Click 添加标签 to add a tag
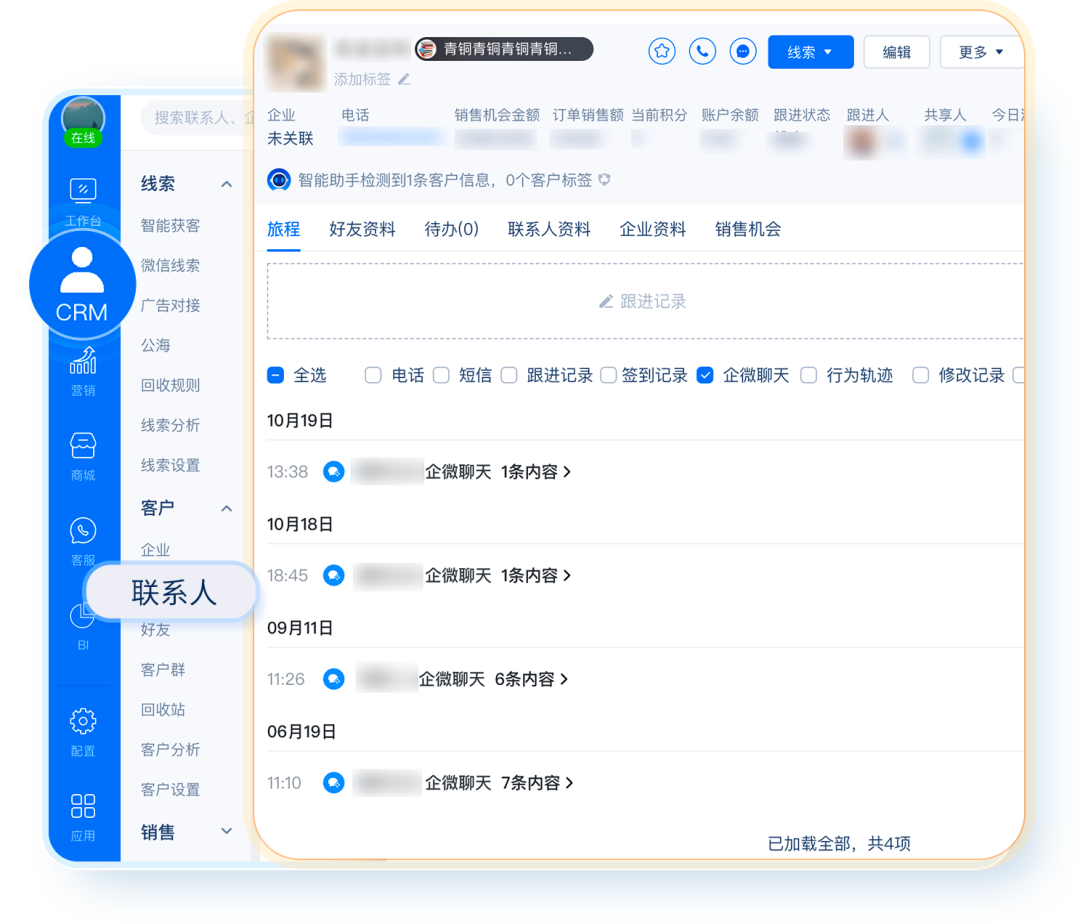This screenshot has width=1080, height=924. coord(362,79)
